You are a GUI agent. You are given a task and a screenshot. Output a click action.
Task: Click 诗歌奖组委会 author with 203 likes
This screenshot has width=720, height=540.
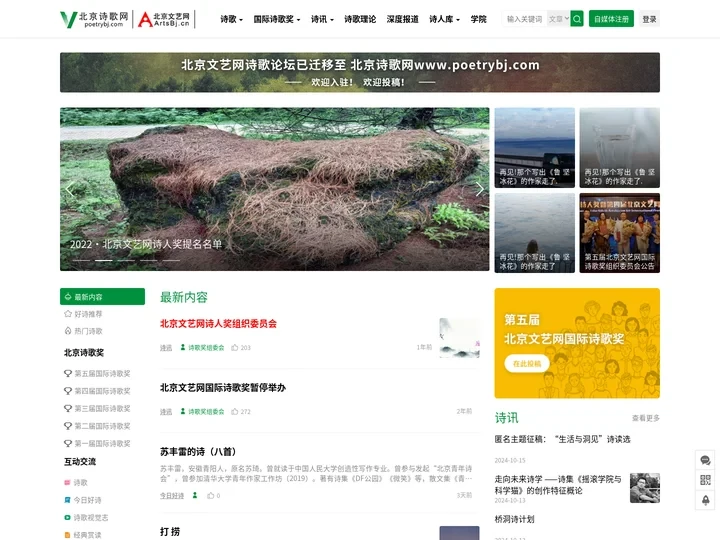click(x=202, y=348)
